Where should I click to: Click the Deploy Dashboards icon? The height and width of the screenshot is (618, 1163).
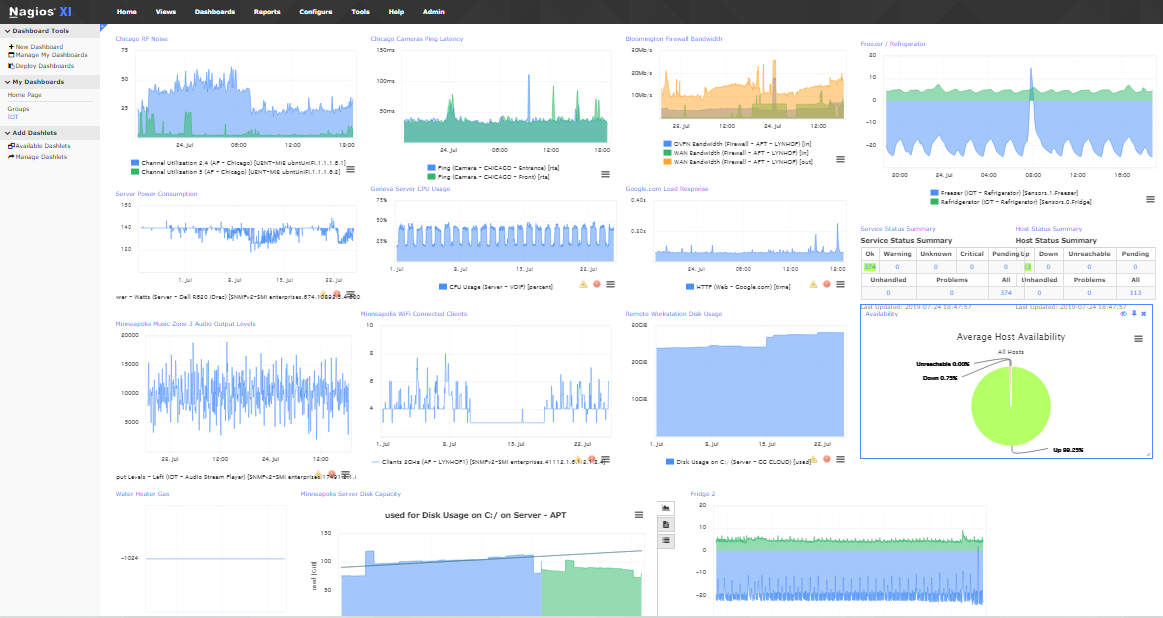tap(11, 65)
